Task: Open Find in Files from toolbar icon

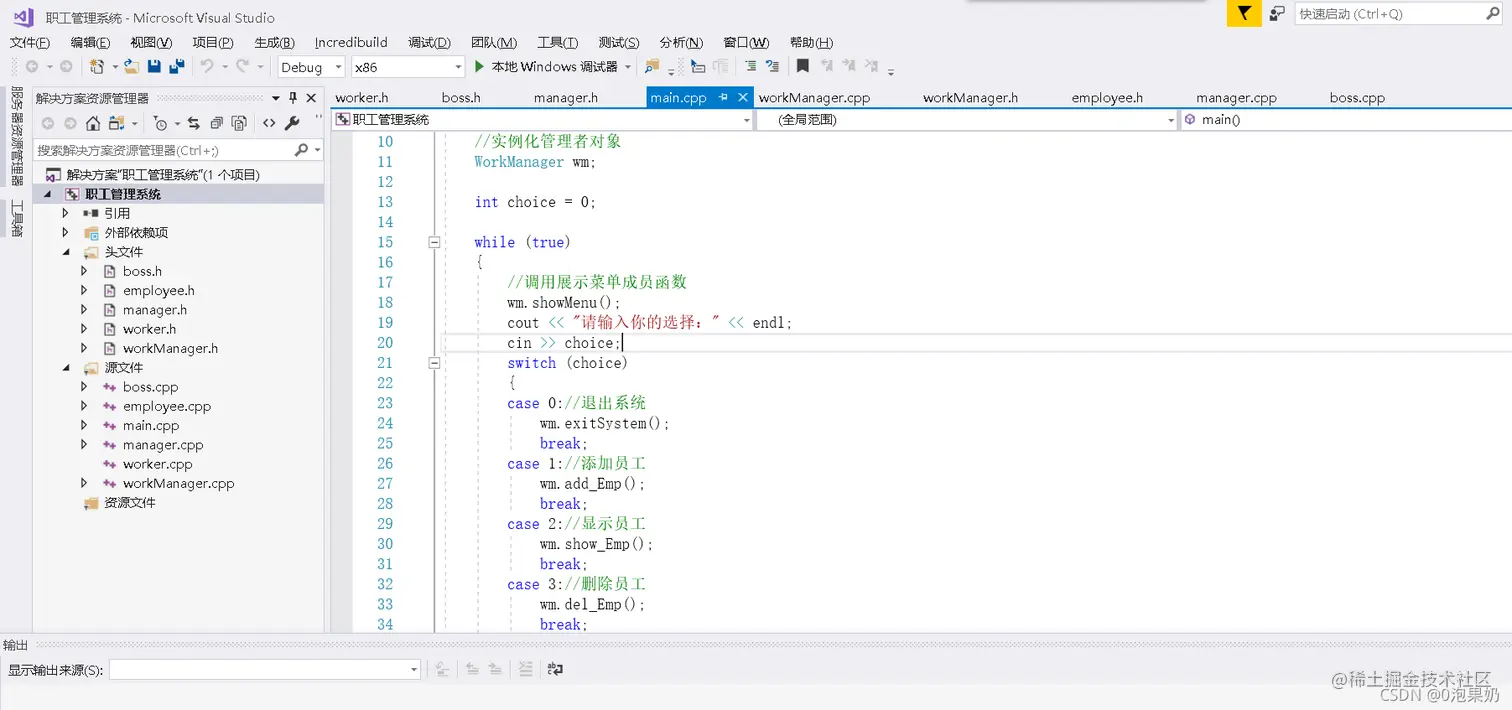Action: coord(652,66)
